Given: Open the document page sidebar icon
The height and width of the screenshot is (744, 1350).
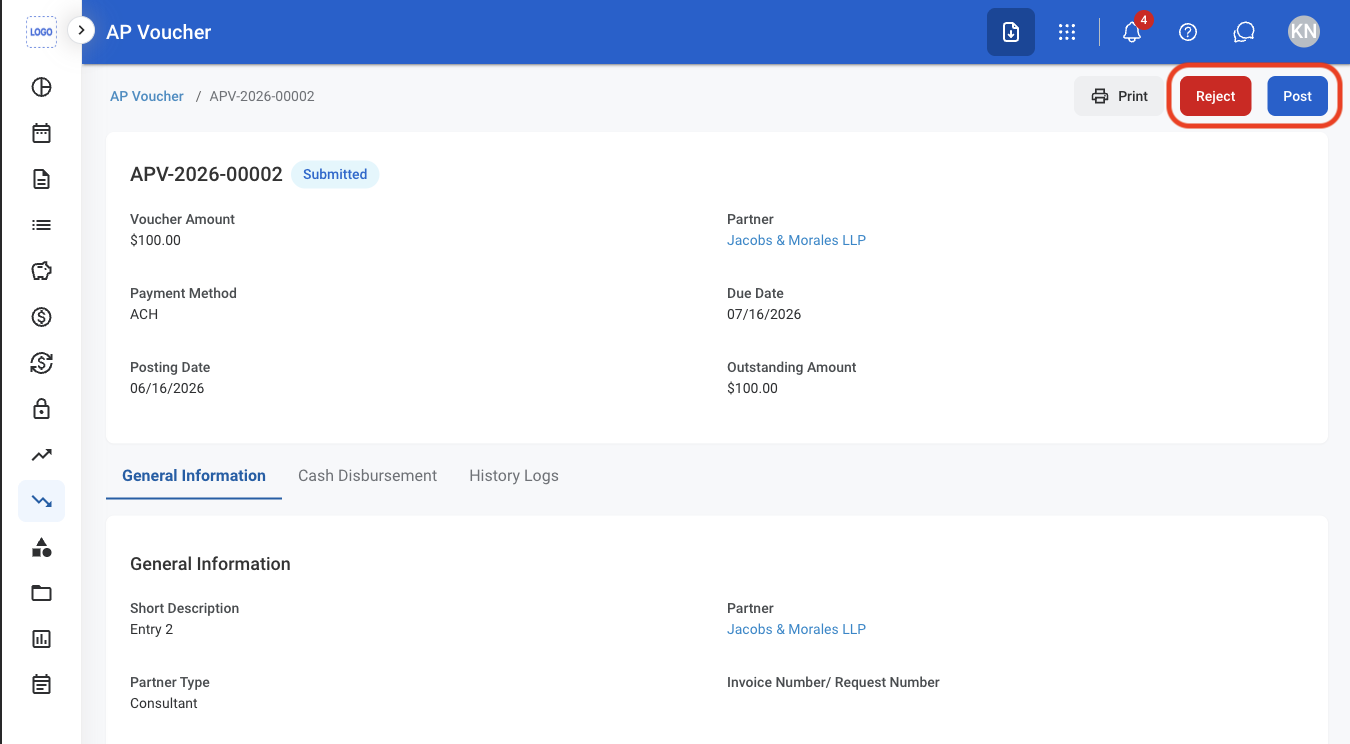Looking at the screenshot, I should (41, 179).
